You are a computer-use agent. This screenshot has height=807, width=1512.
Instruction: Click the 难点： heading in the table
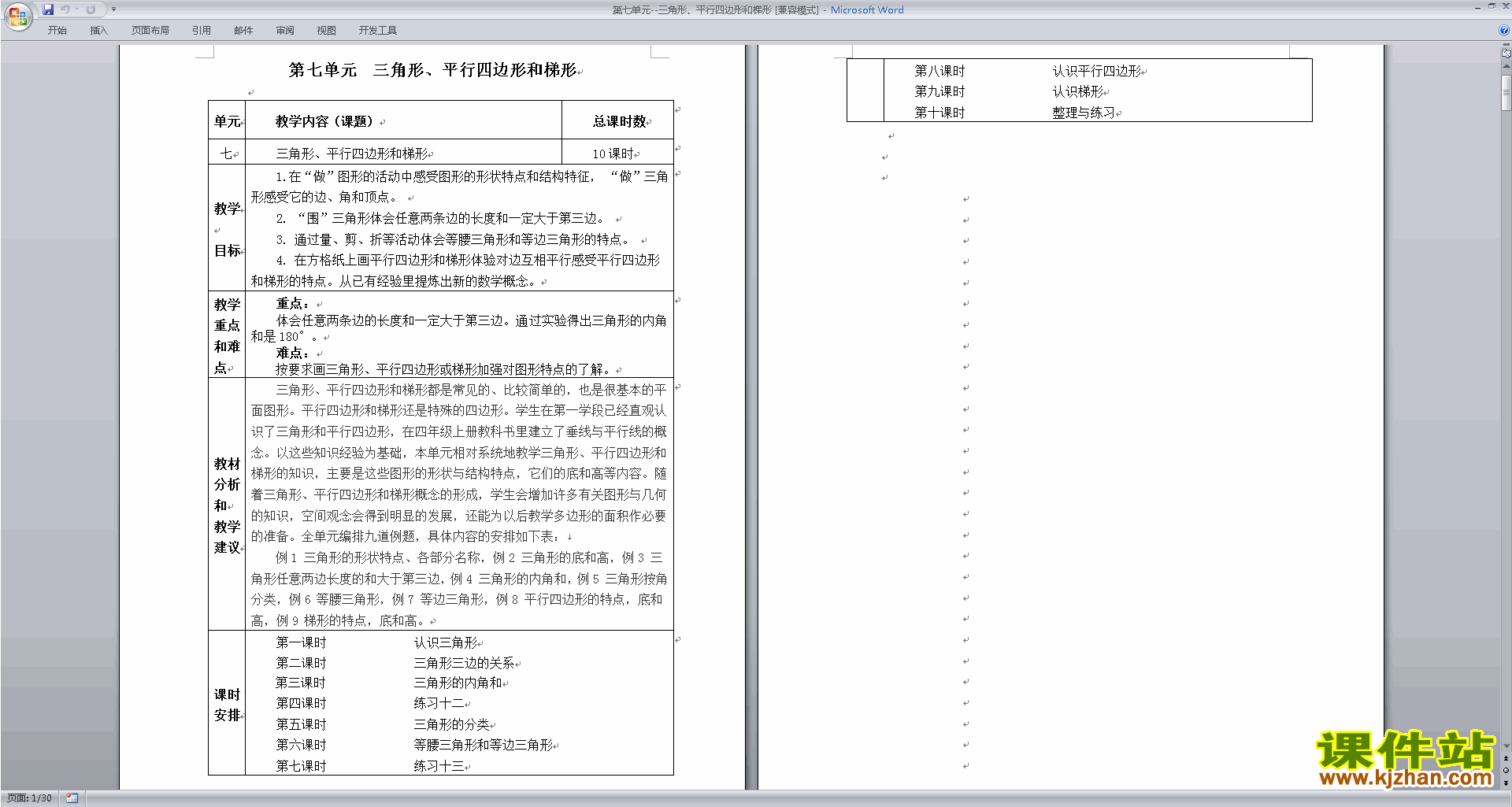(293, 353)
